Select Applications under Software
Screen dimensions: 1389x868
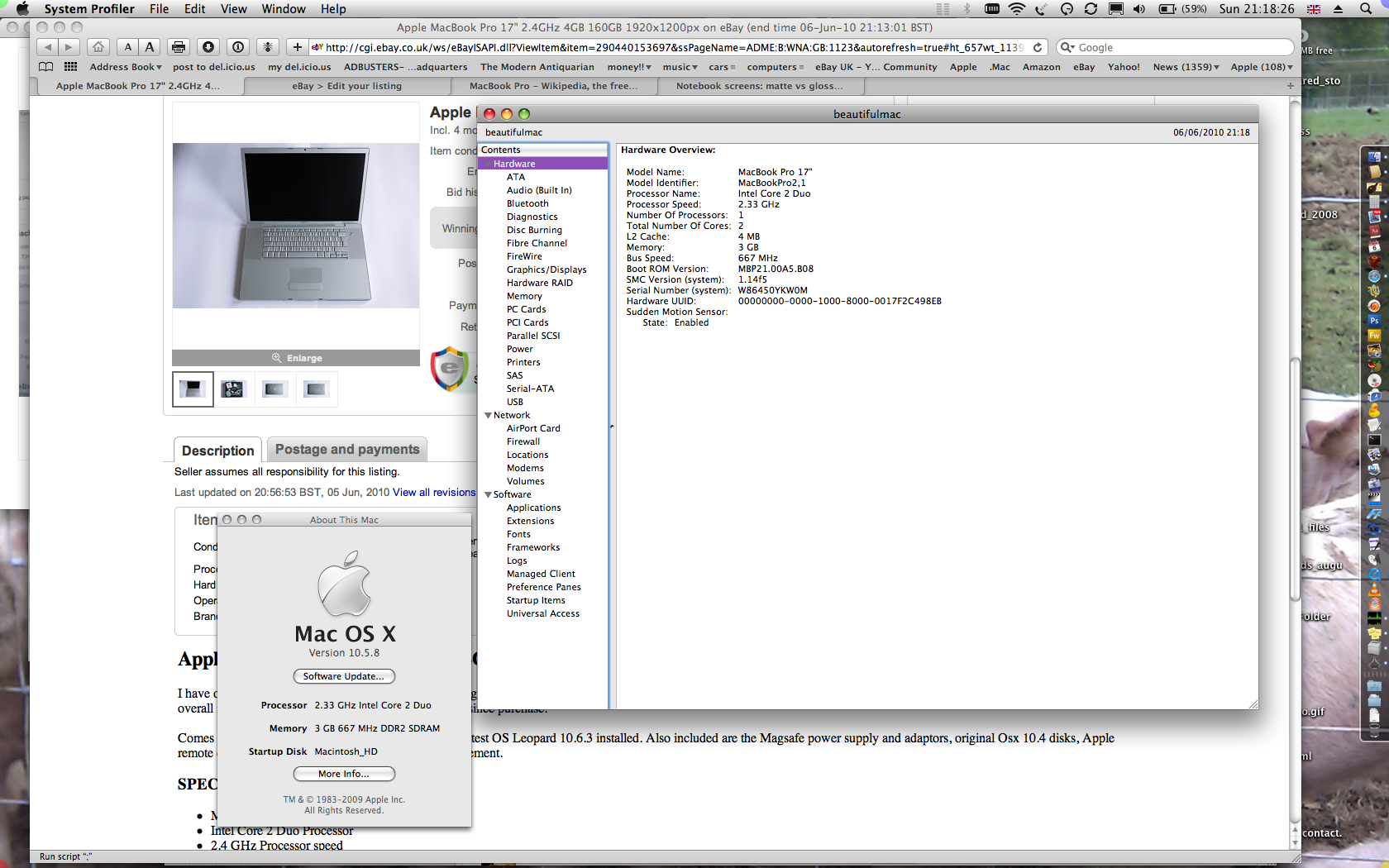[x=533, y=508]
